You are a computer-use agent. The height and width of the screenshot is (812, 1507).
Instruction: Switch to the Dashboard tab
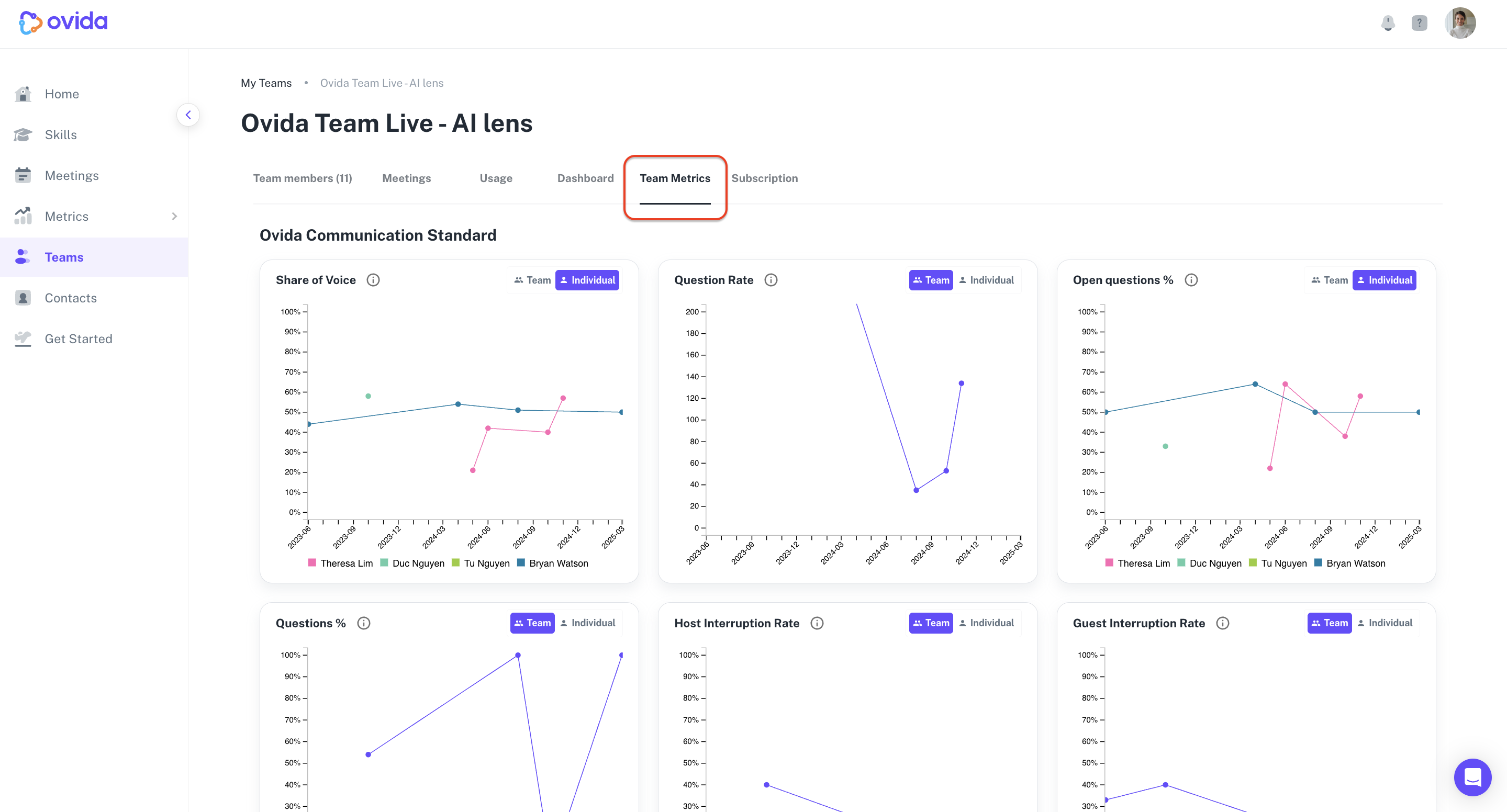pos(586,178)
